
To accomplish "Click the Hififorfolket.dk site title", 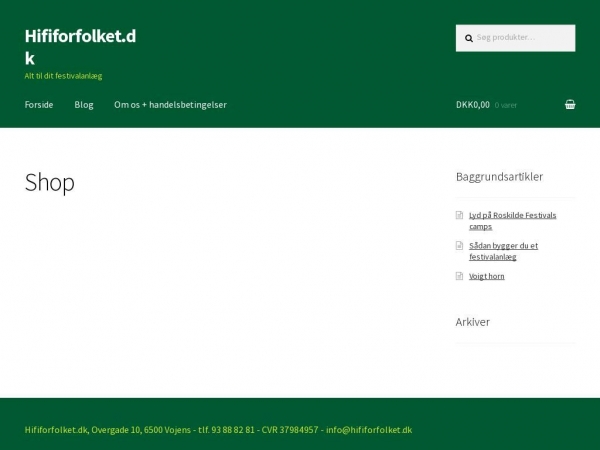I will click(x=80, y=47).
